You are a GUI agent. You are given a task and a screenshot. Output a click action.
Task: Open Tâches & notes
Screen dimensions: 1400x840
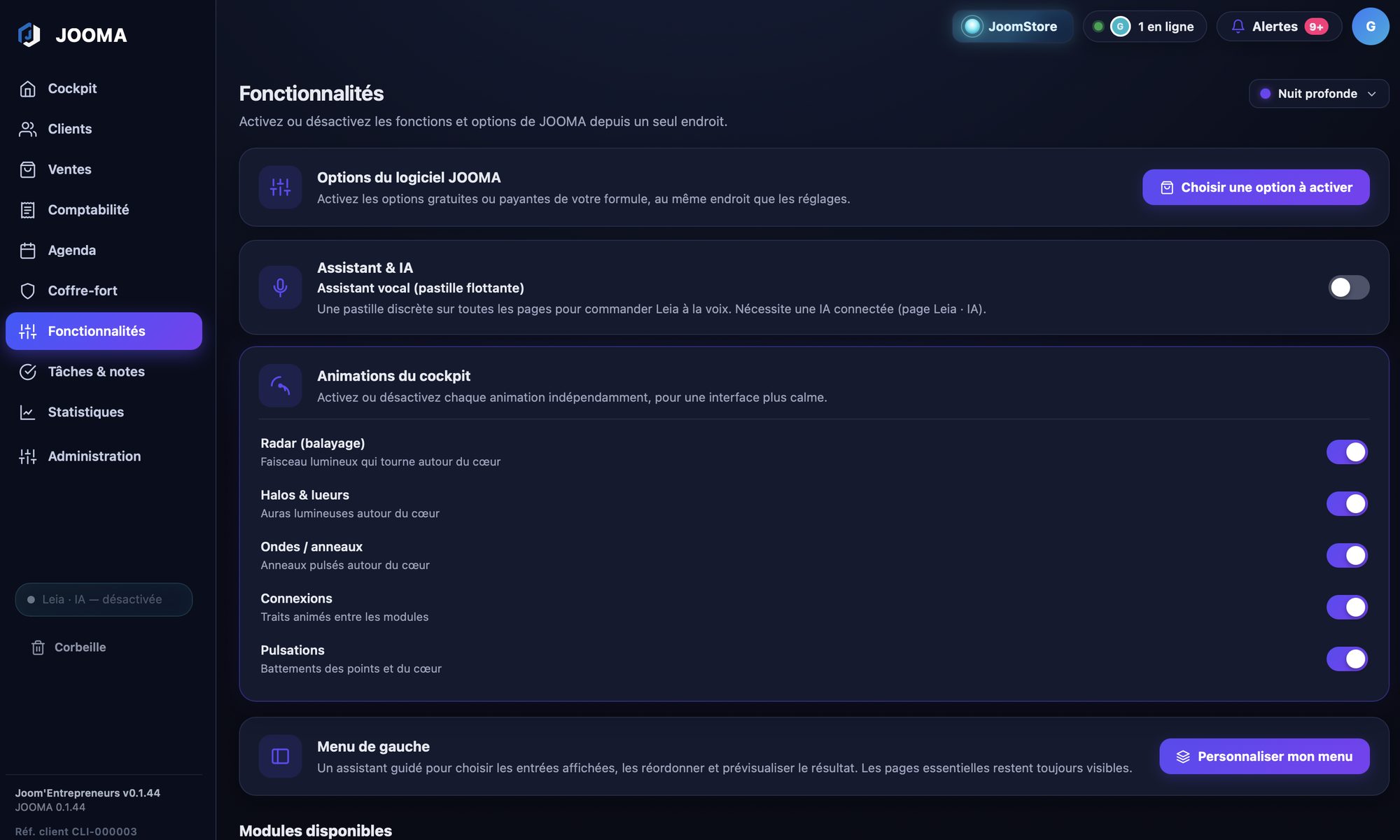(104, 372)
